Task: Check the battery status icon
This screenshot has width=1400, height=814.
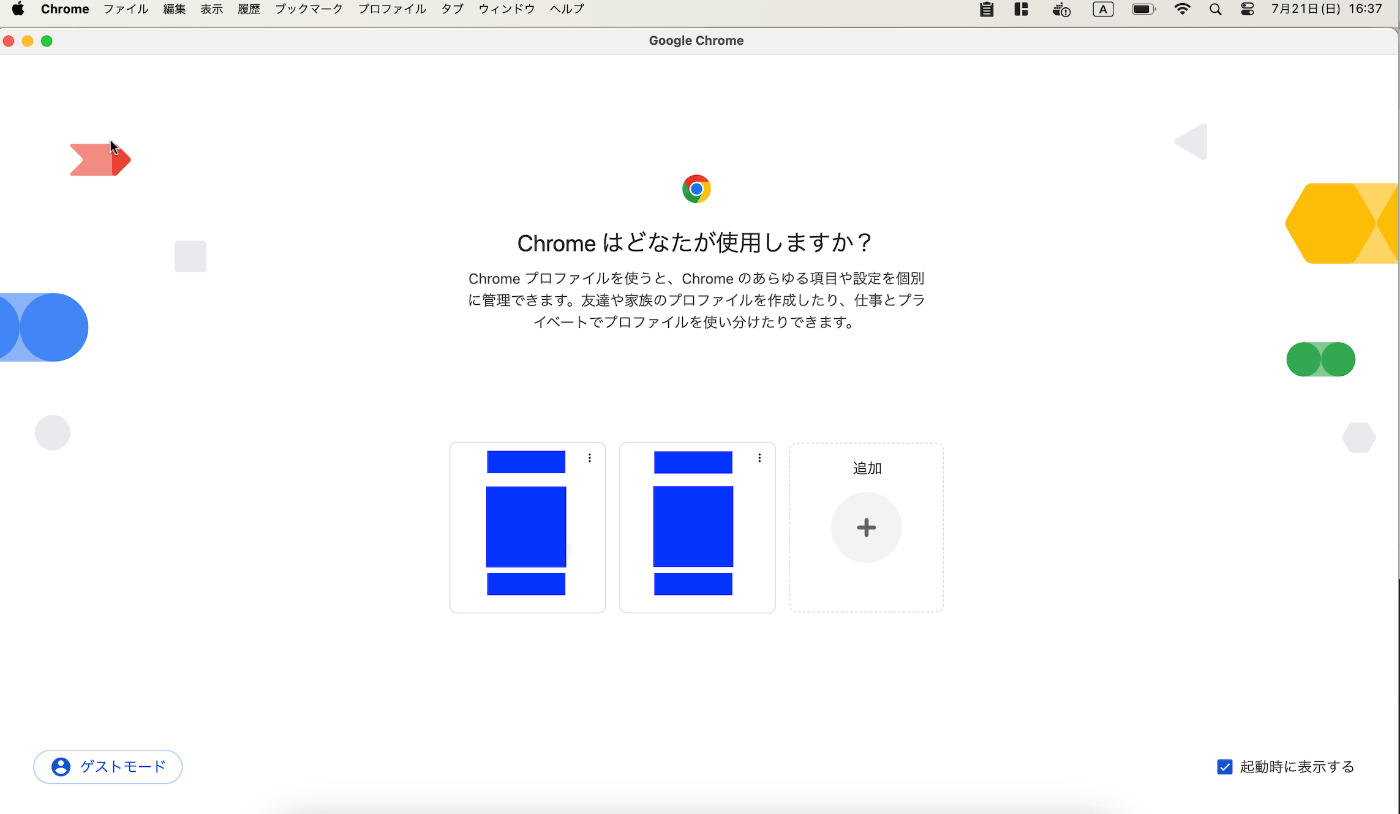Action: click(x=1144, y=9)
